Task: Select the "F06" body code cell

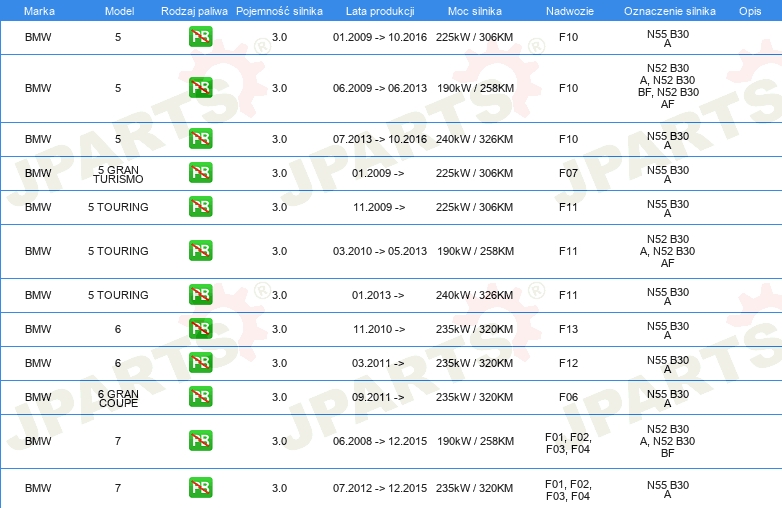Action: click(568, 397)
